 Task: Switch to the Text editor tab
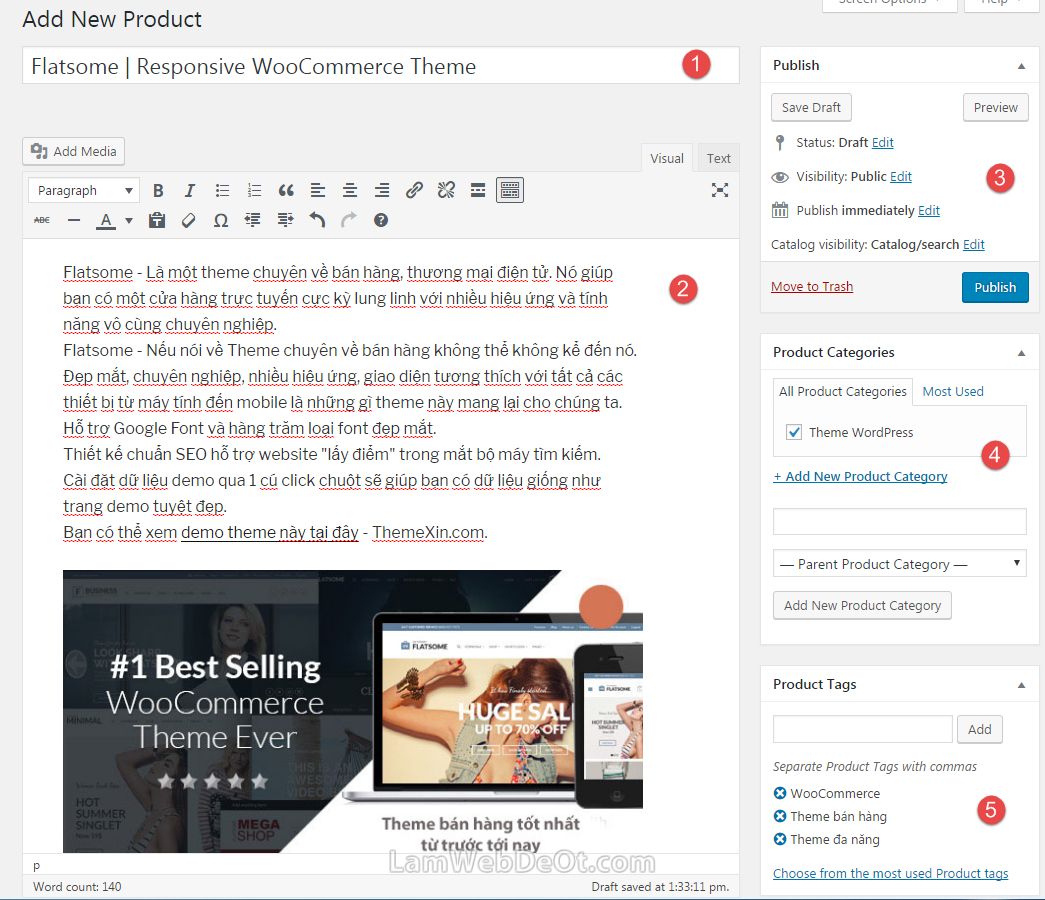[x=718, y=158]
